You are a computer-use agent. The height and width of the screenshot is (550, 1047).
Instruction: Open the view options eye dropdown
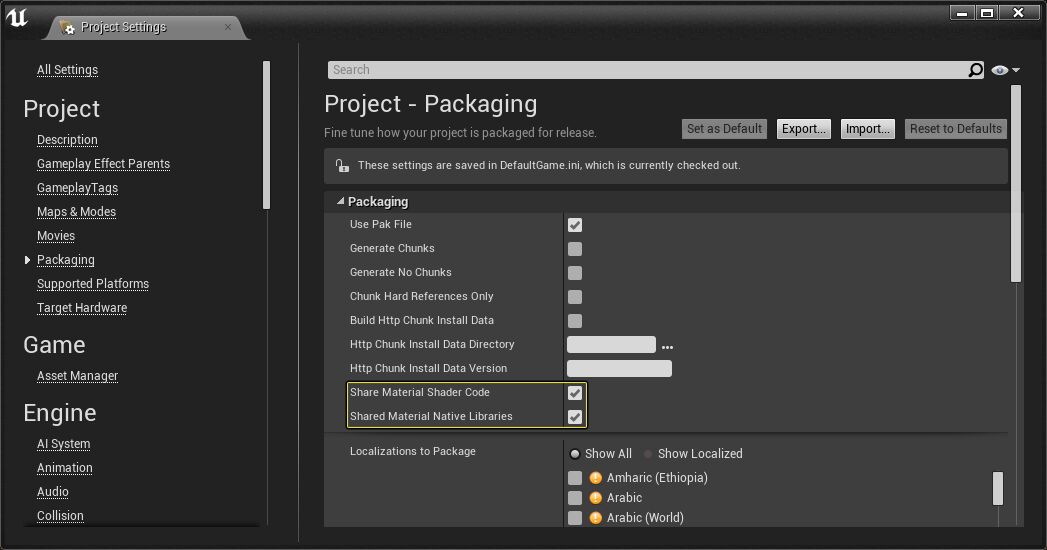(x=1005, y=70)
